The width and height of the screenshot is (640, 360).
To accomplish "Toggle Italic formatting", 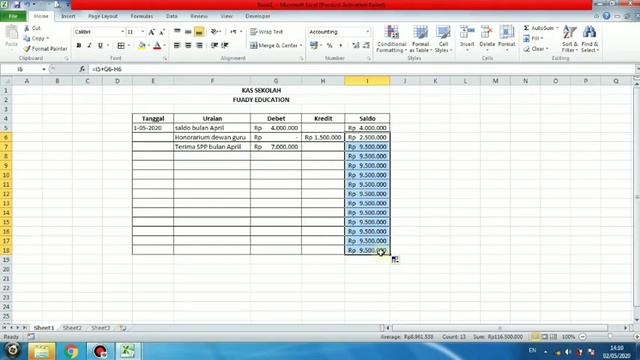I will pos(89,45).
